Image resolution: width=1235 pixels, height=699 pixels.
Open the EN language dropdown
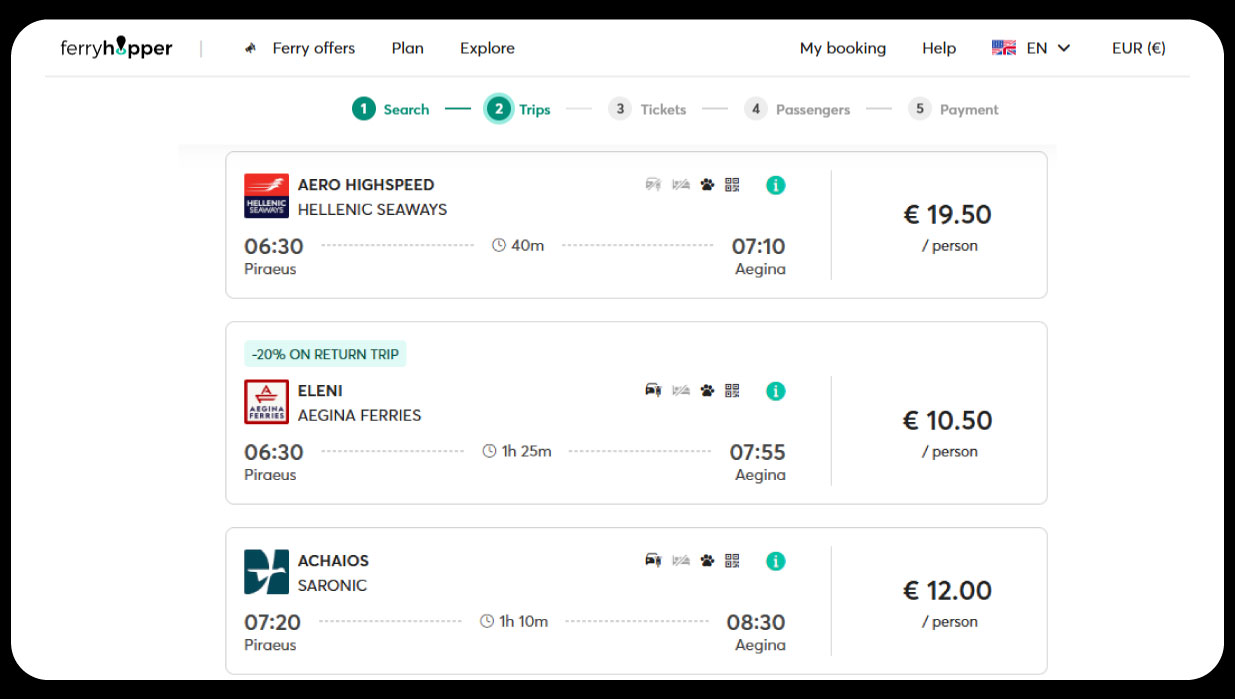coord(1031,48)
